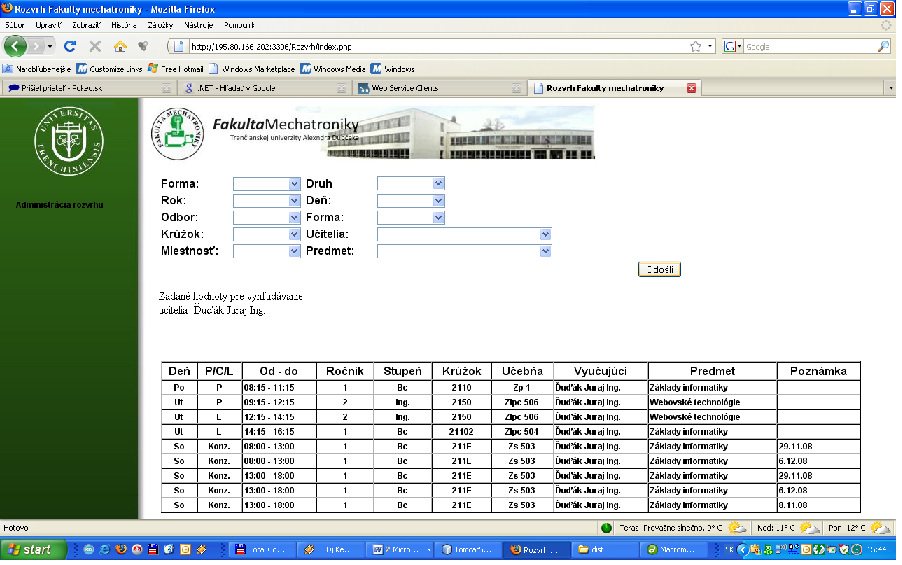Open the Najobľúbenejšie bookmark
Image resolution: width=902 pixels, height=565 pixels.
(37, 68)
